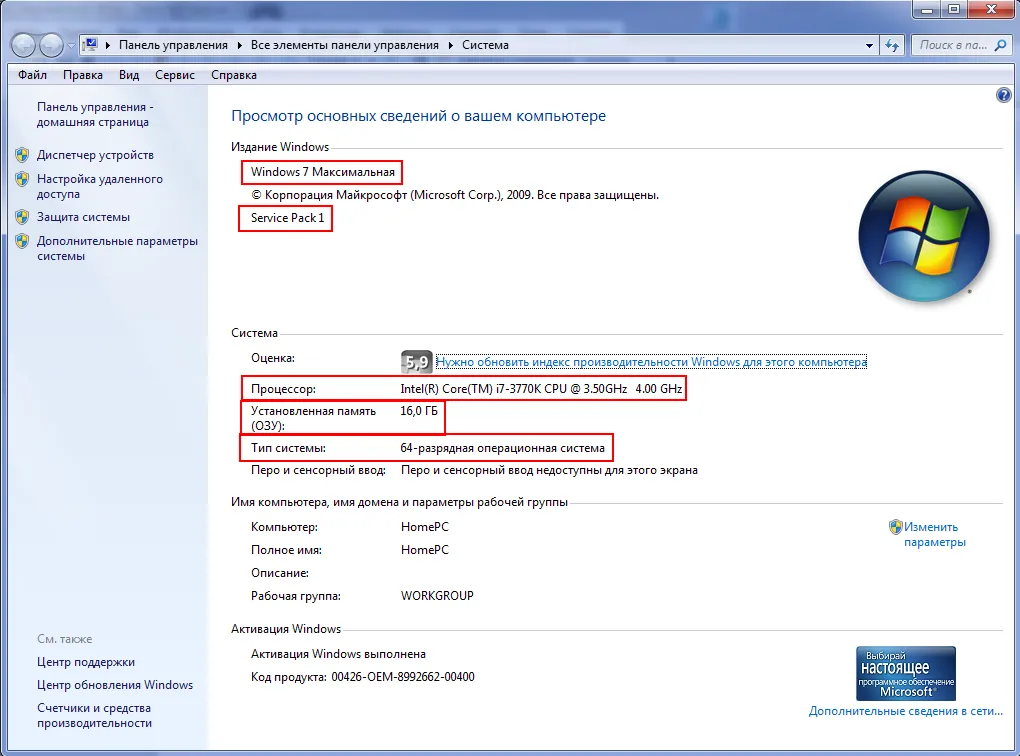Viewport: 1020px width, 756px height.
Task: Click the computer icon in address bar
Action: point(90,45)
